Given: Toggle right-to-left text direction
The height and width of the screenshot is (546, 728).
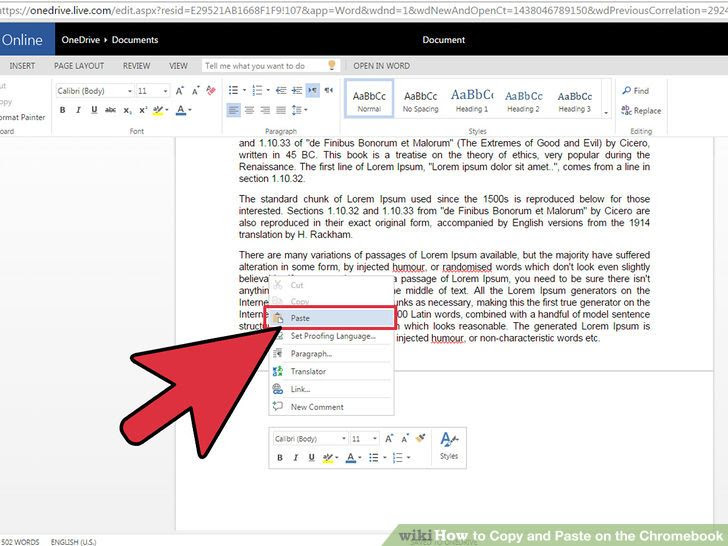Looking at the screenshot, I should tap(329, 90).
